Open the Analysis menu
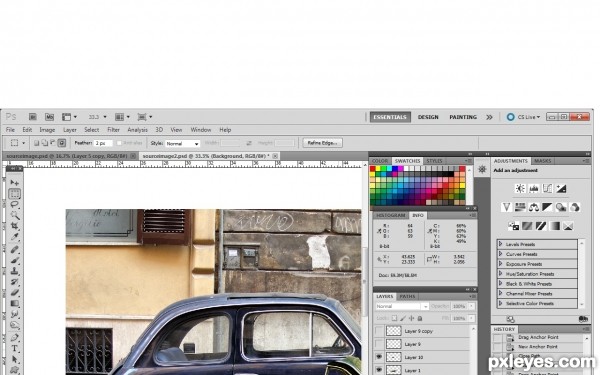The width and height of the screenshot is (600, 375). [137, 130]
